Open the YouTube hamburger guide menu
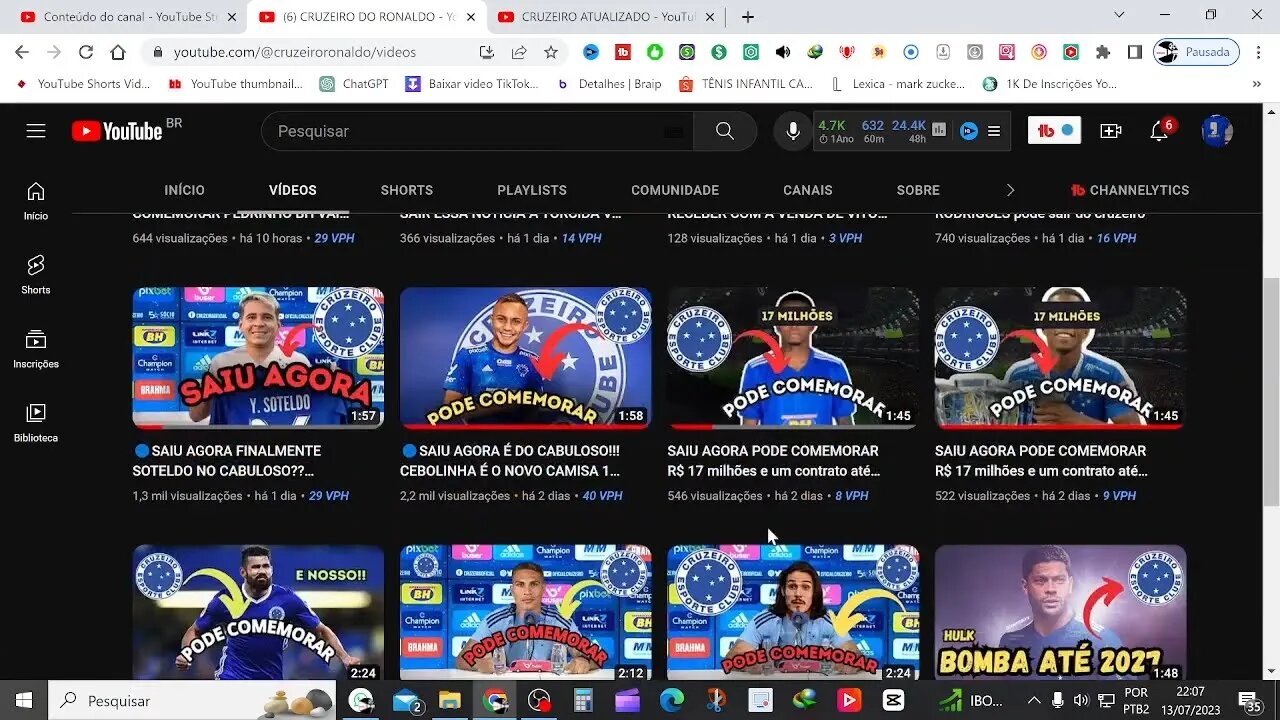 [x=36, y=131]
